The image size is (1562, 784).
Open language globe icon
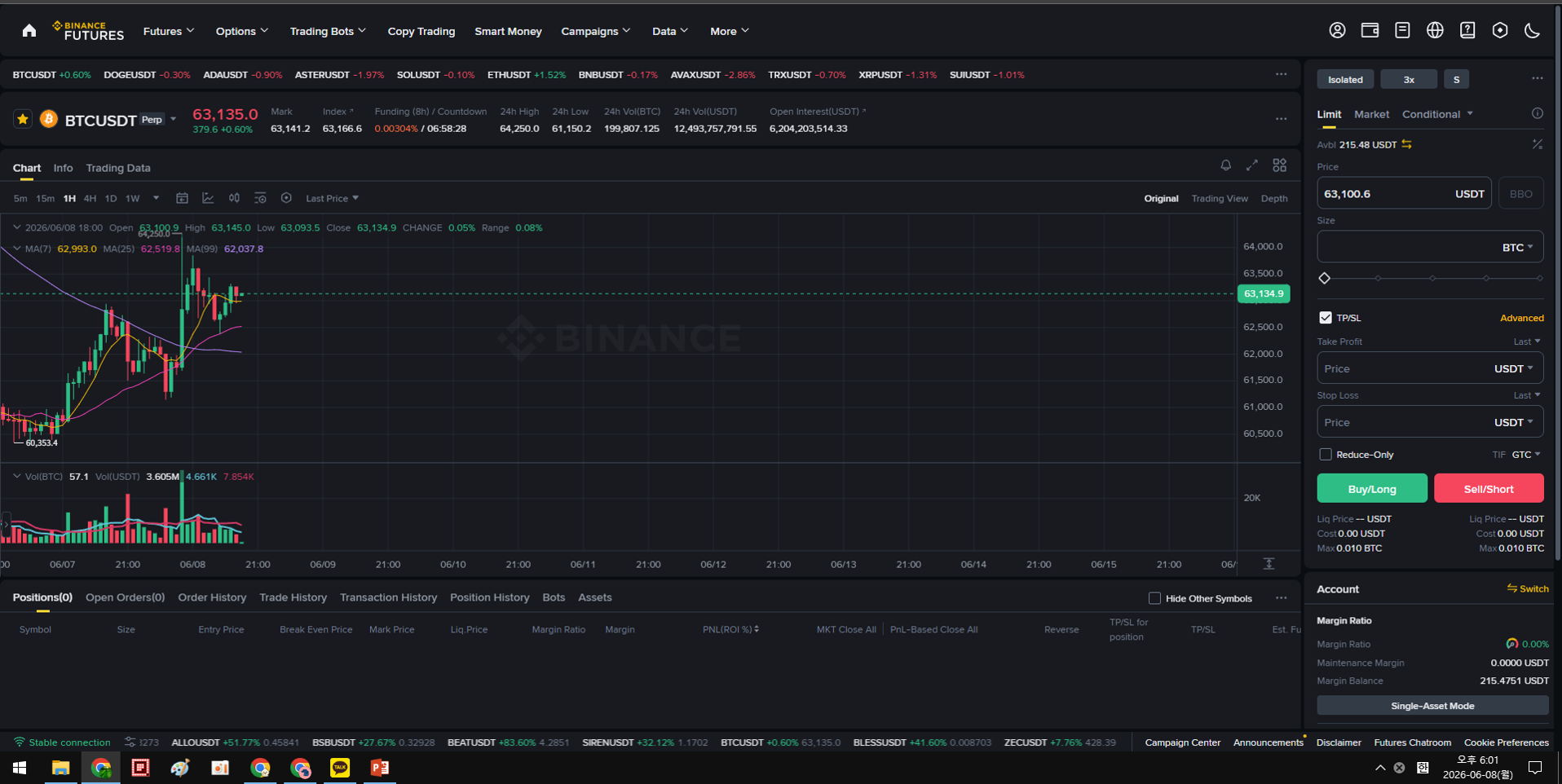coord(1435,31)
